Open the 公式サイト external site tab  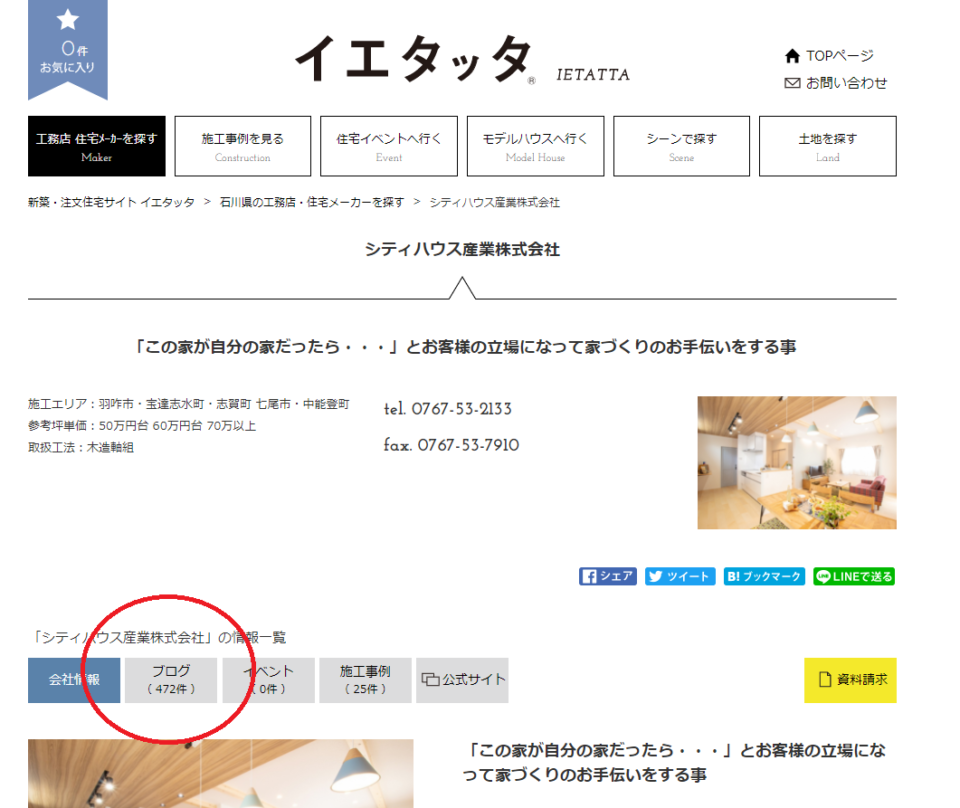click(462, 680)
